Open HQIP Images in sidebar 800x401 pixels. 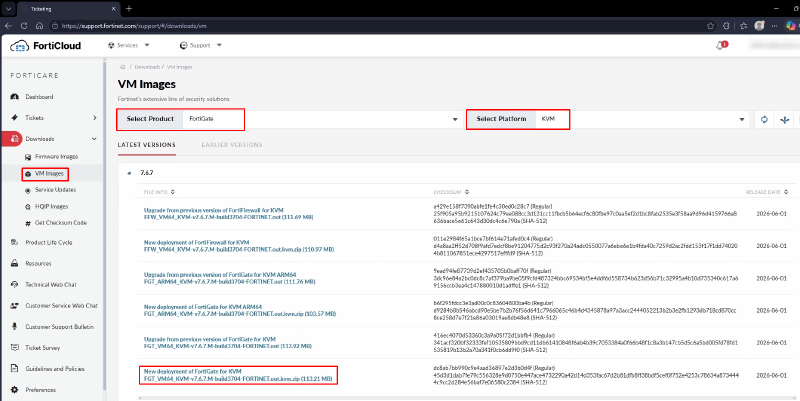click(51, 207)
